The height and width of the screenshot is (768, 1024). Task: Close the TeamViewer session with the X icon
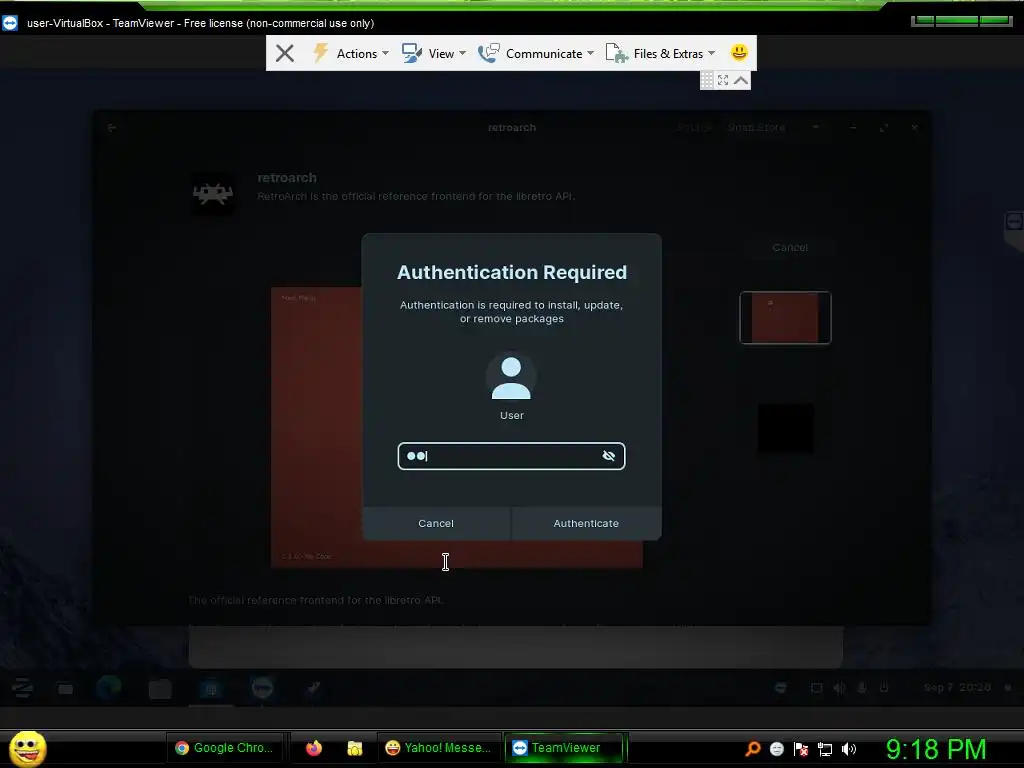click(285, 53)
